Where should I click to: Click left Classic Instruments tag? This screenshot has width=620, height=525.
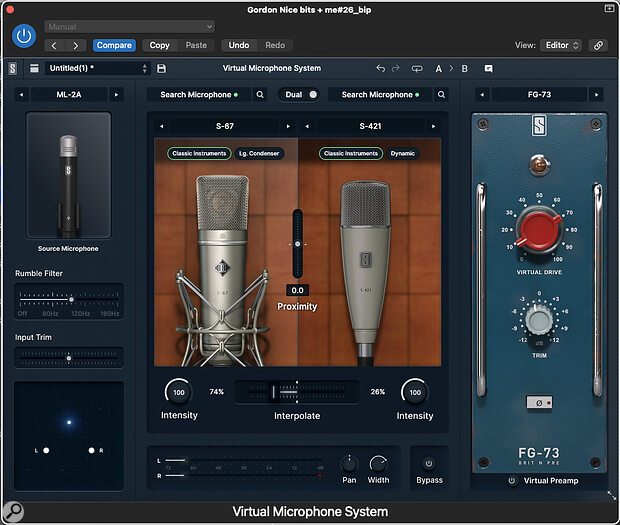tap(199, 153)
